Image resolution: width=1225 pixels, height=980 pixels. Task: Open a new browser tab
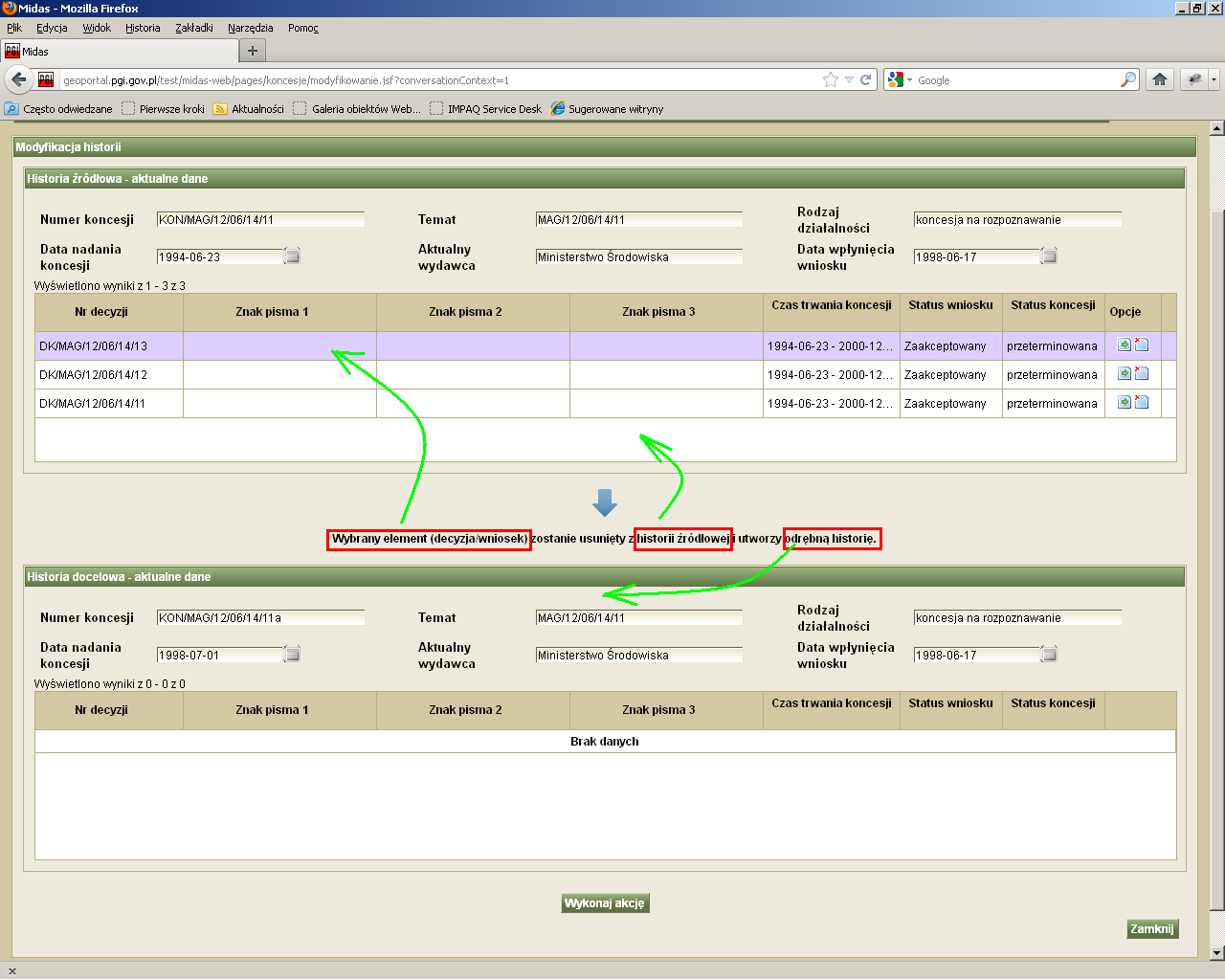[x=253, y=51]
